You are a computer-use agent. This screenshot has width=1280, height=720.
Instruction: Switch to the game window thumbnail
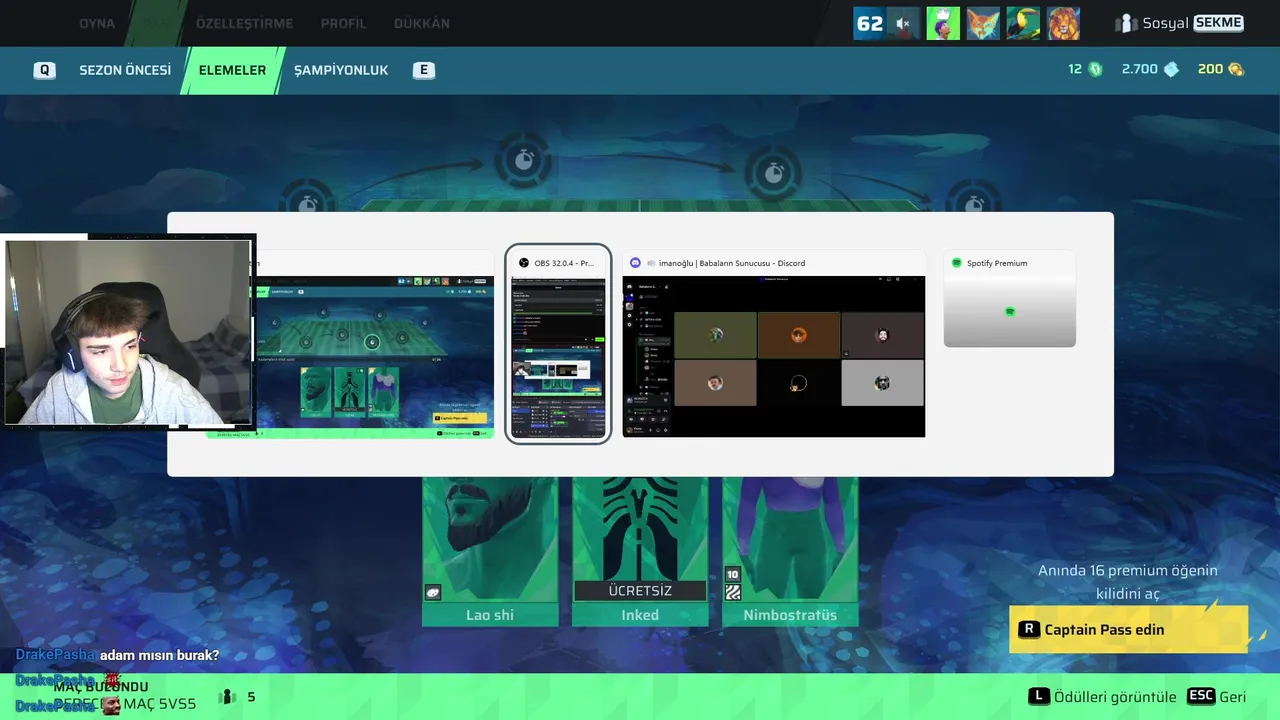pos(374,357)
